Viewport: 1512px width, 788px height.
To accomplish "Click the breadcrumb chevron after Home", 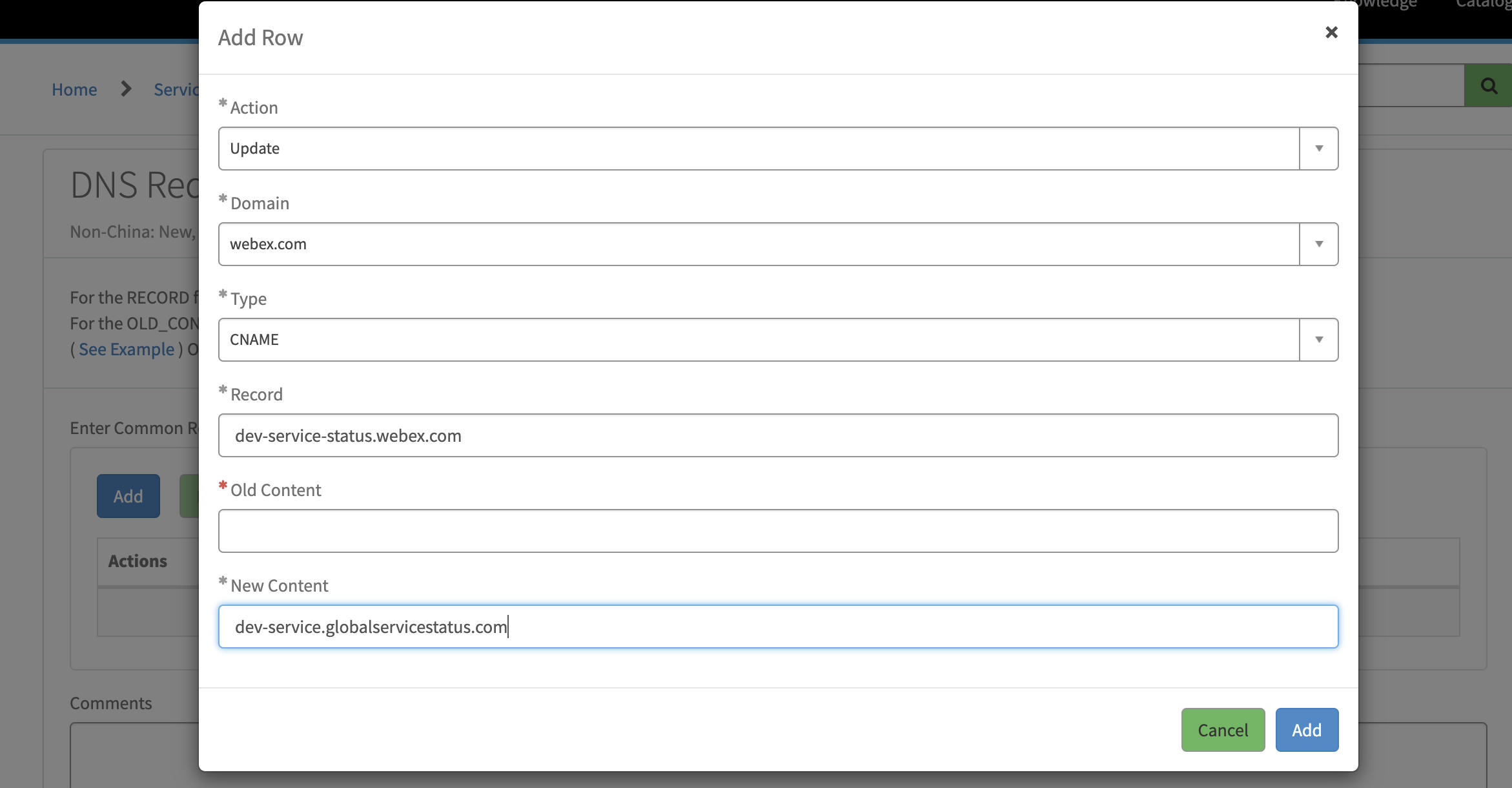I will coord(126,88).
